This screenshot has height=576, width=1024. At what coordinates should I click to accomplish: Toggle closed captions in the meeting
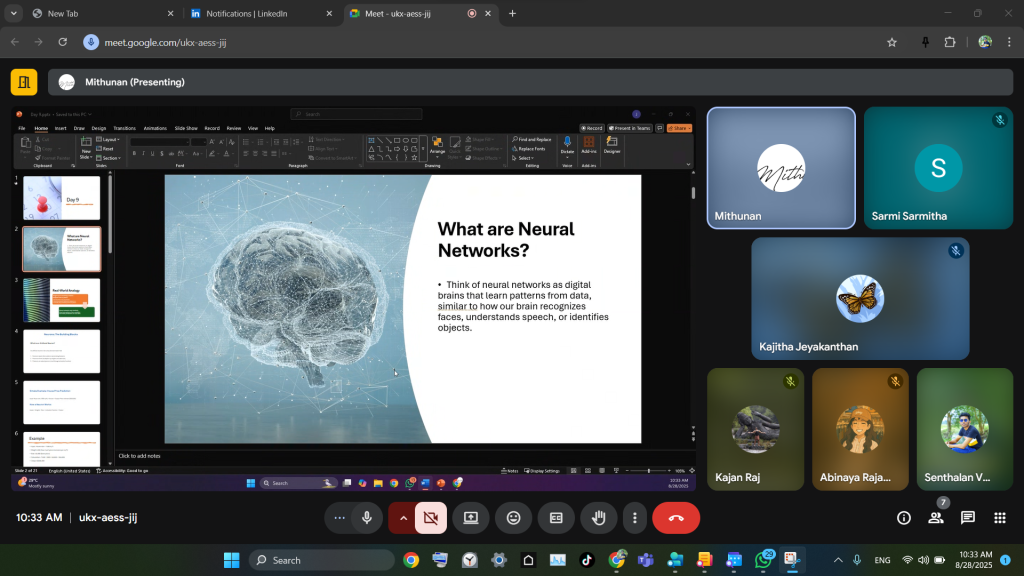(556, 518)
